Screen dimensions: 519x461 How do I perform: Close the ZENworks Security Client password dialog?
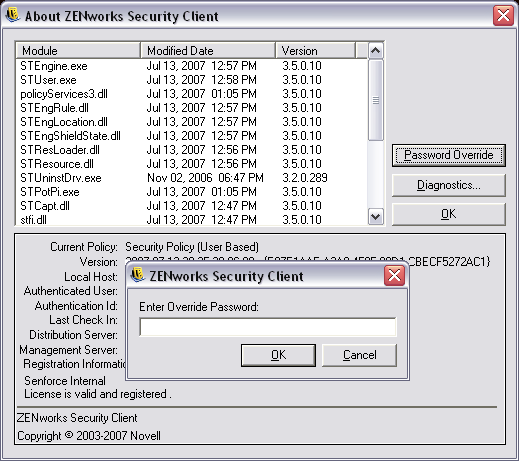point(394,276)
